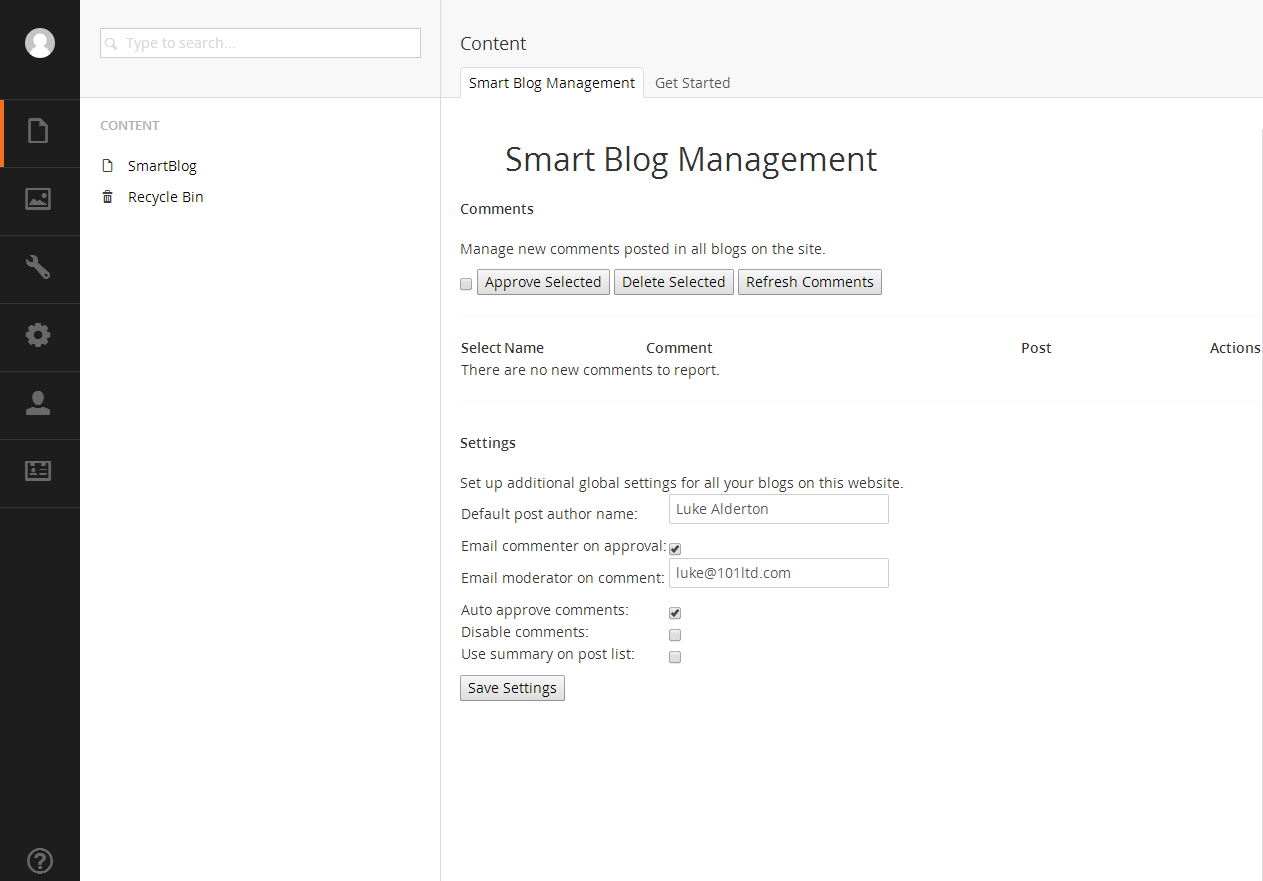Click the Settings section heading
Image resolution: width=1263 pixels, height=881 pixels.
488,443
